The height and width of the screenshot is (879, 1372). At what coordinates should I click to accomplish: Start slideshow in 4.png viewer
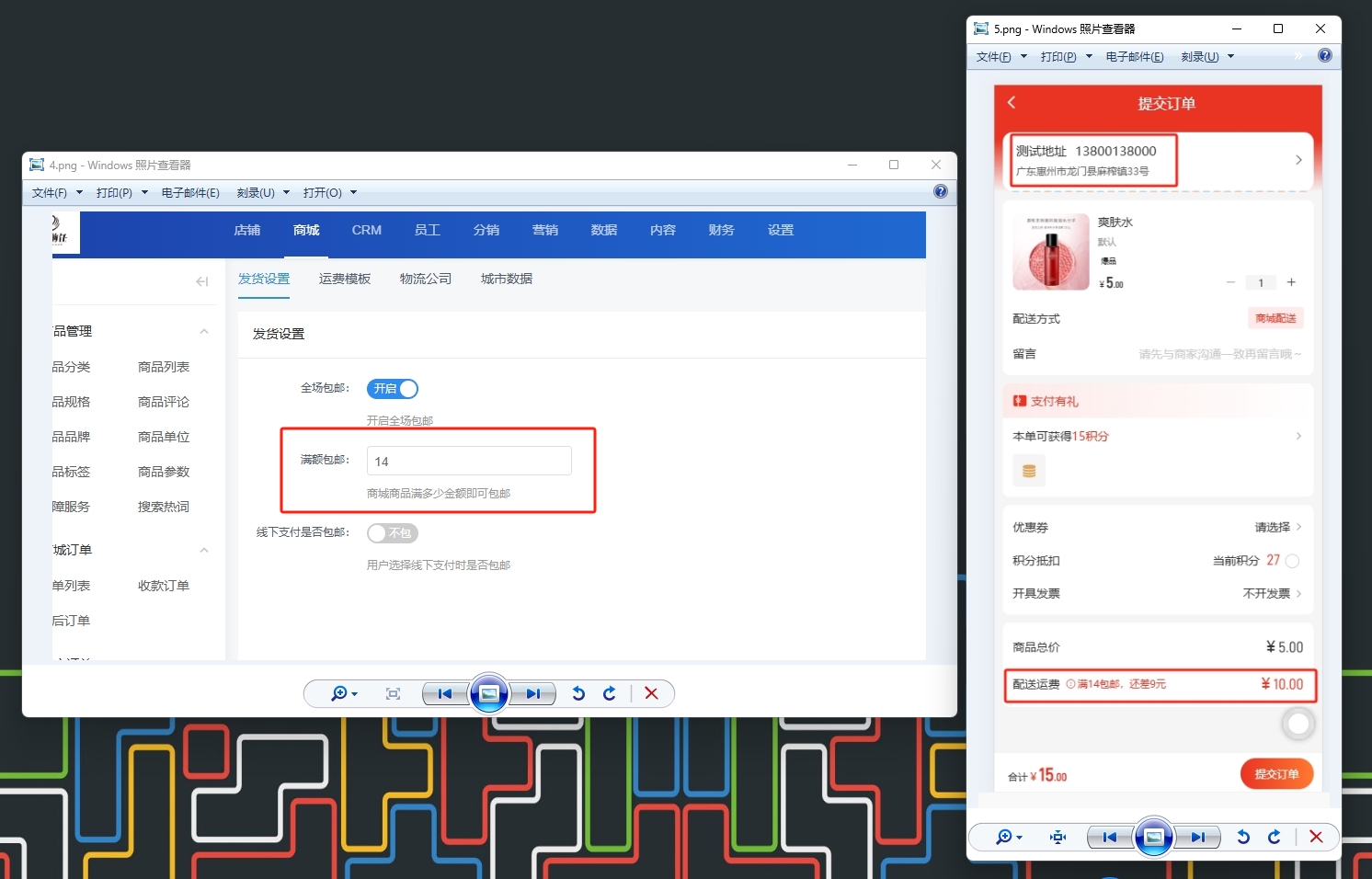coord(489,693)
